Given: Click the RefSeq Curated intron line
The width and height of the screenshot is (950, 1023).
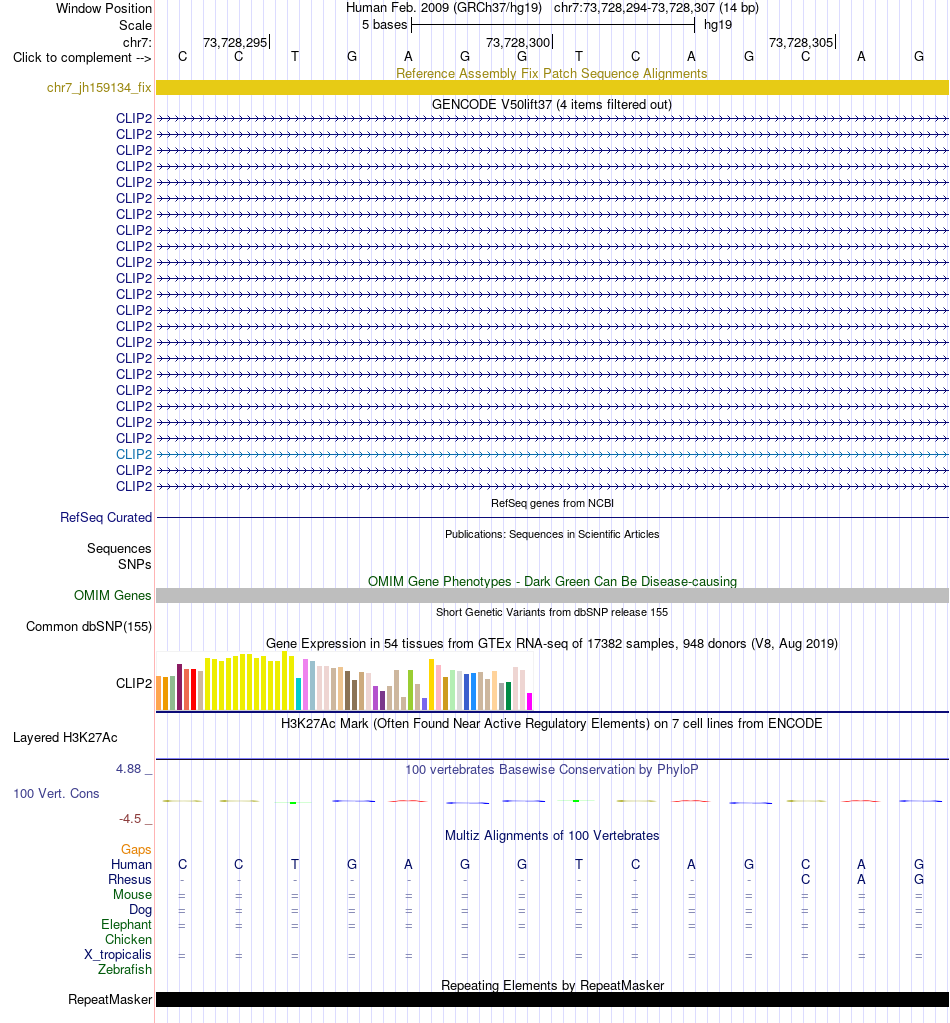Looking at the screenshot, I should pyautogui.click(x=552, y=517).
